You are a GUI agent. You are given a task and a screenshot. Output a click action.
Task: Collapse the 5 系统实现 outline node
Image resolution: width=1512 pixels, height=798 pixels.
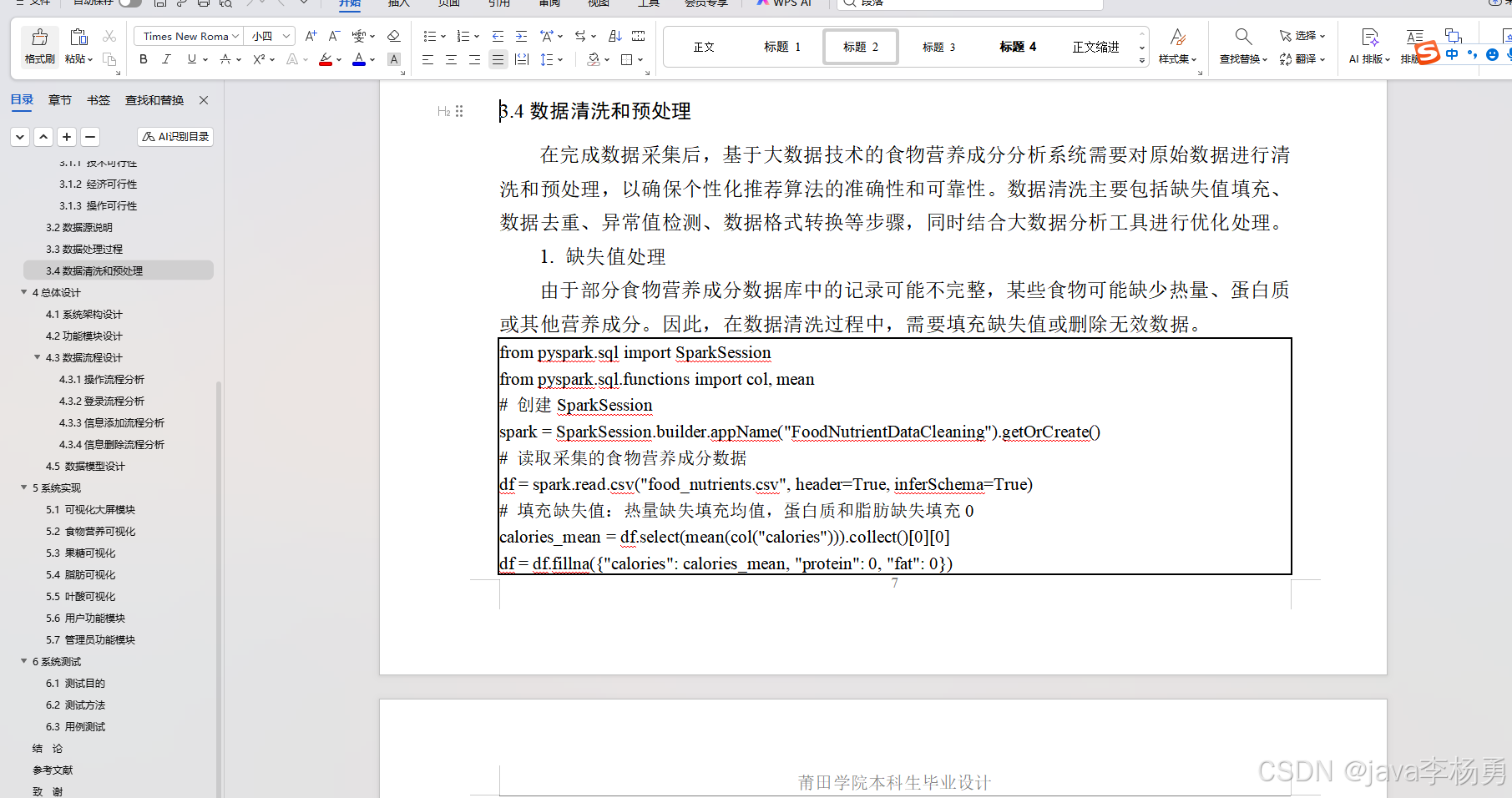(x=24, y=487)
